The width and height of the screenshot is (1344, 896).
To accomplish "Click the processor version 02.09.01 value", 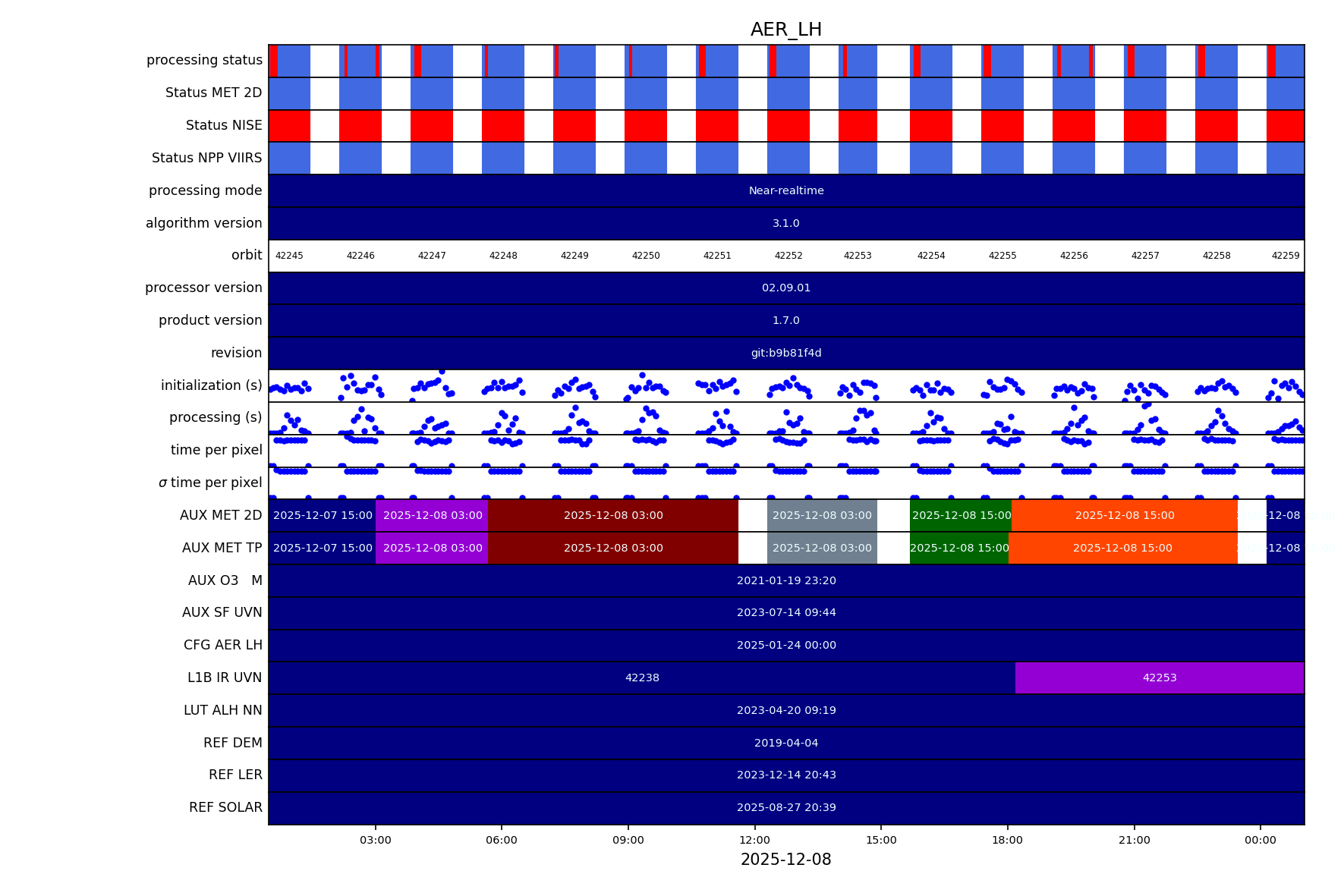I will point(786,288).
